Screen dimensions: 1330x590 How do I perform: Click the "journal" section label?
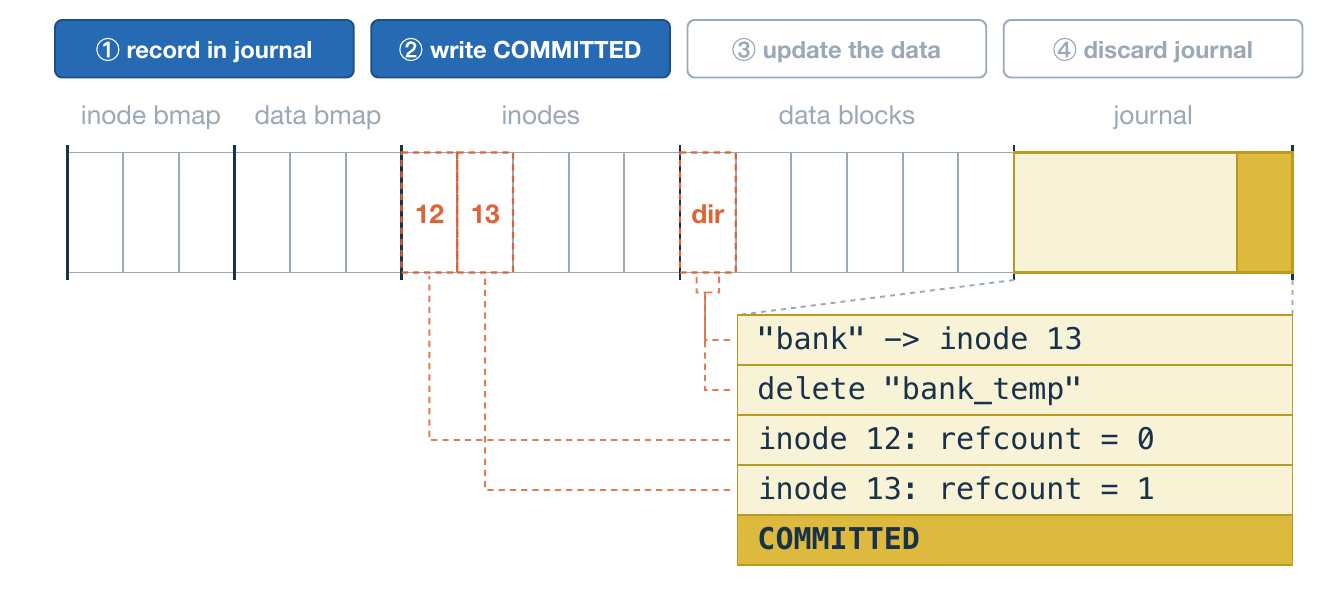pyautogui.click(x=1153, y=116)
